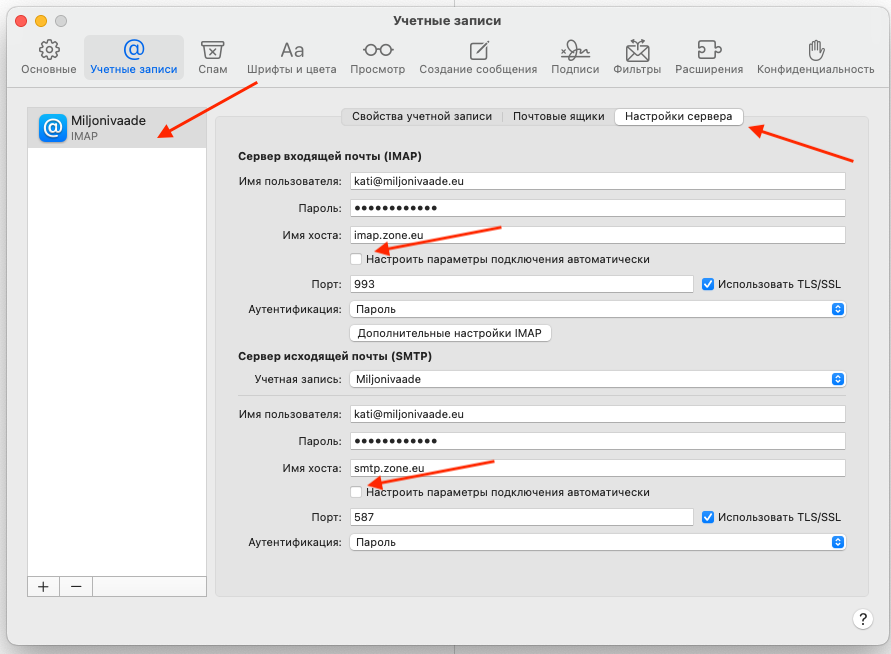891x654 pixels.
Task: Open the Подписи signatures pane
Action: pos(575,57)
